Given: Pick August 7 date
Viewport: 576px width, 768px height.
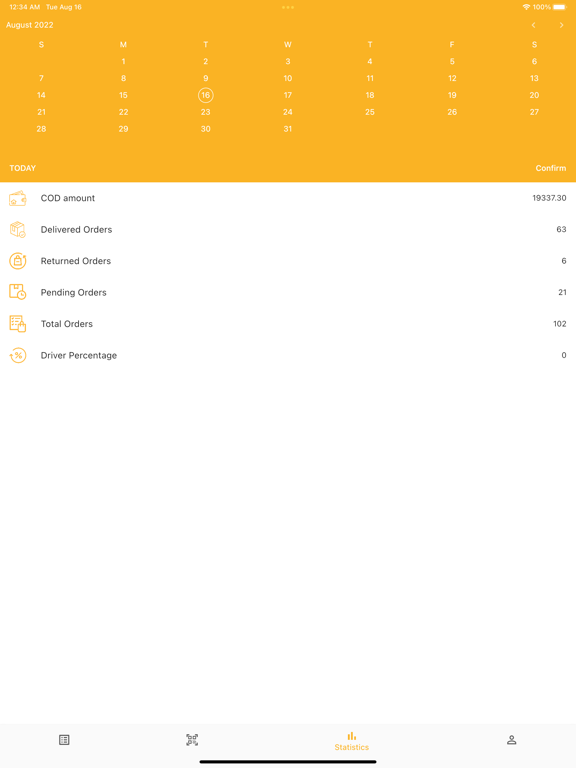Looking at the screenshot, I should pyautogui.click(x=41, y=78).
